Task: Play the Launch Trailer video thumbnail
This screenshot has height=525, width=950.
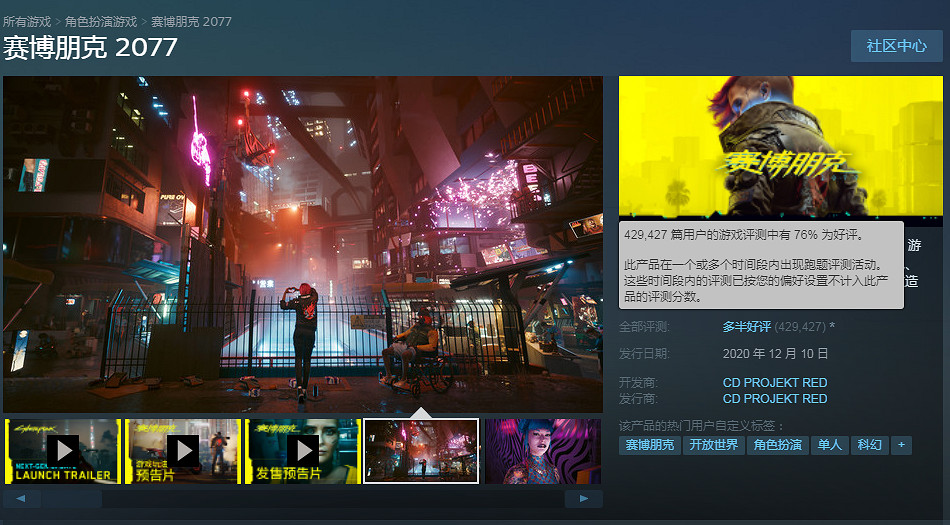Action: click(62, 451)
